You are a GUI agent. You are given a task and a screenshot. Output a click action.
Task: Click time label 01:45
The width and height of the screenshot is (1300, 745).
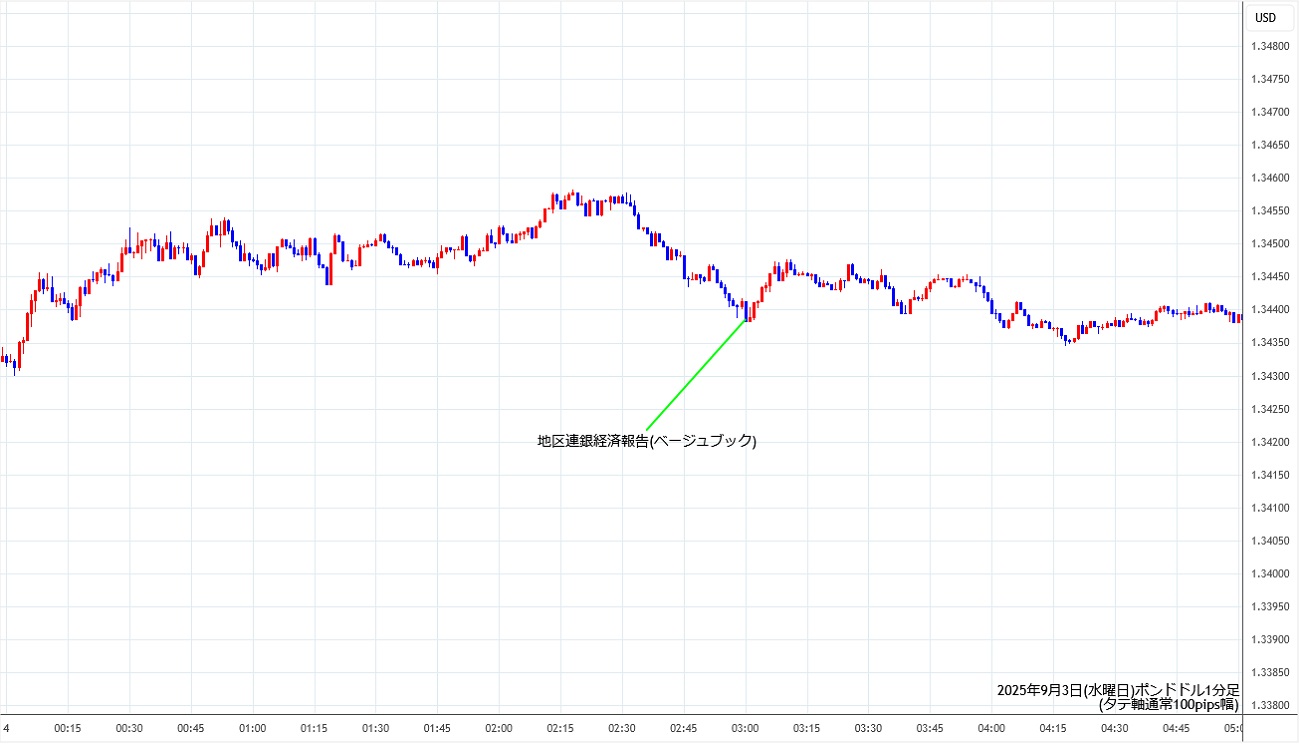pyautogui.click(x=437, y=729)
